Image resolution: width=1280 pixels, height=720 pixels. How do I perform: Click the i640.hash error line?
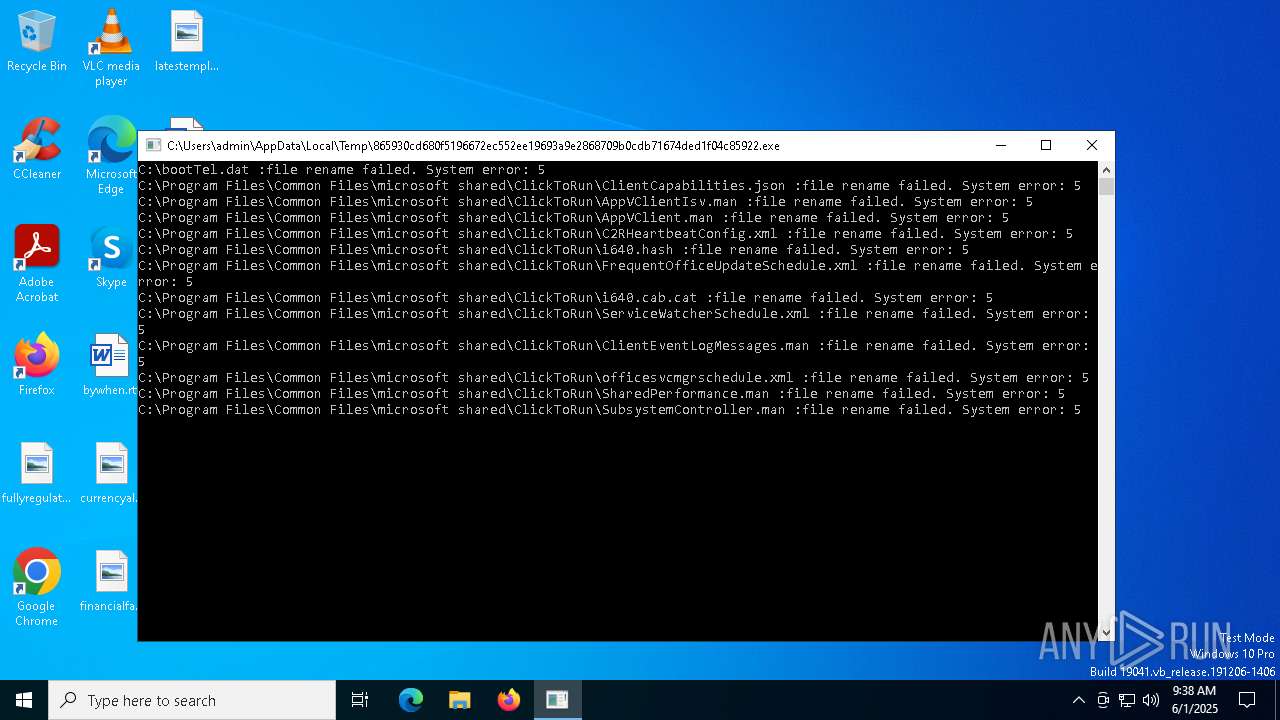click(x=553, y=250)
